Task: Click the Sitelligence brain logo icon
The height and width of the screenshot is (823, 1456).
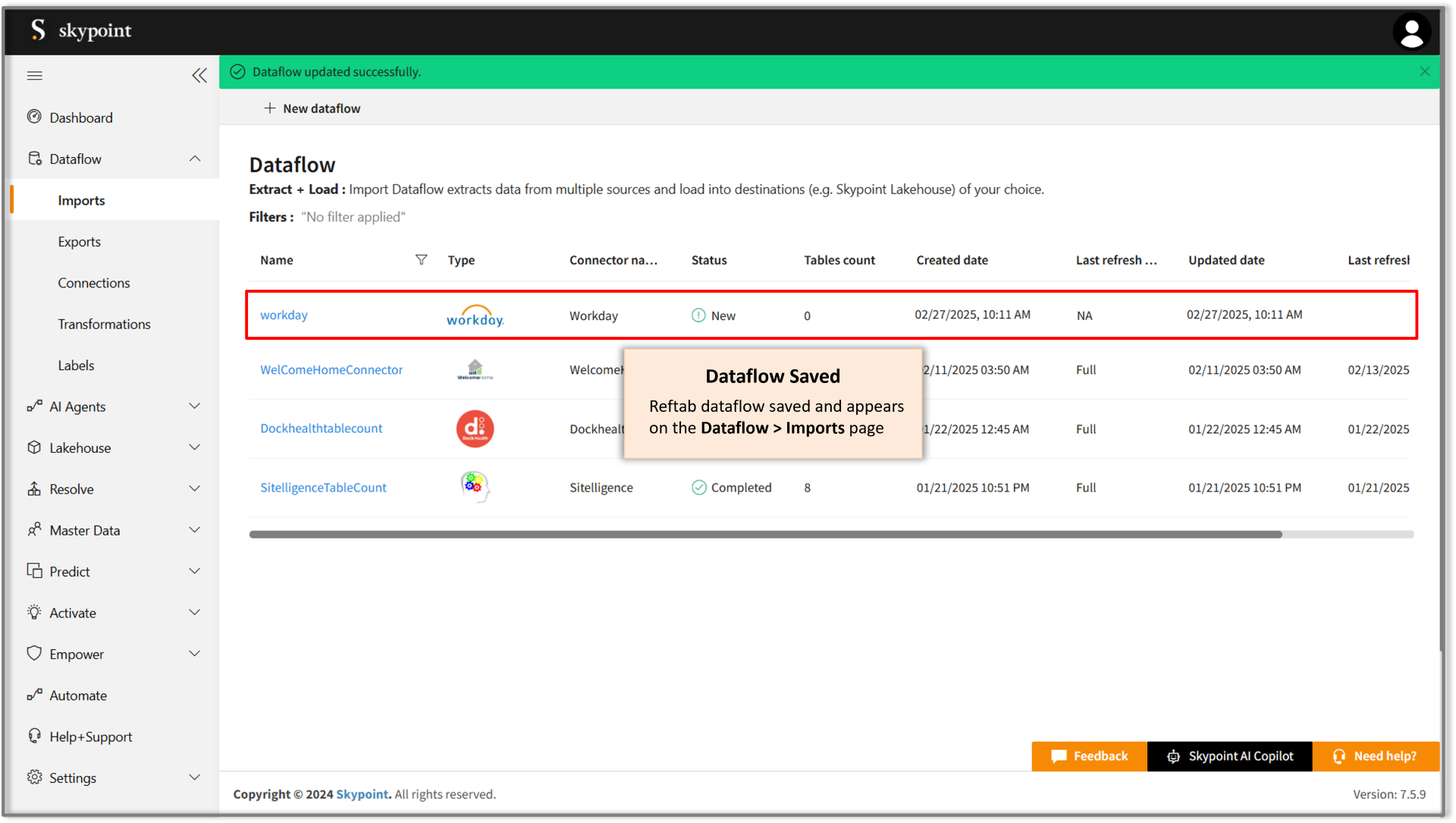Action: pyautogui.click(x=475, y=487)
